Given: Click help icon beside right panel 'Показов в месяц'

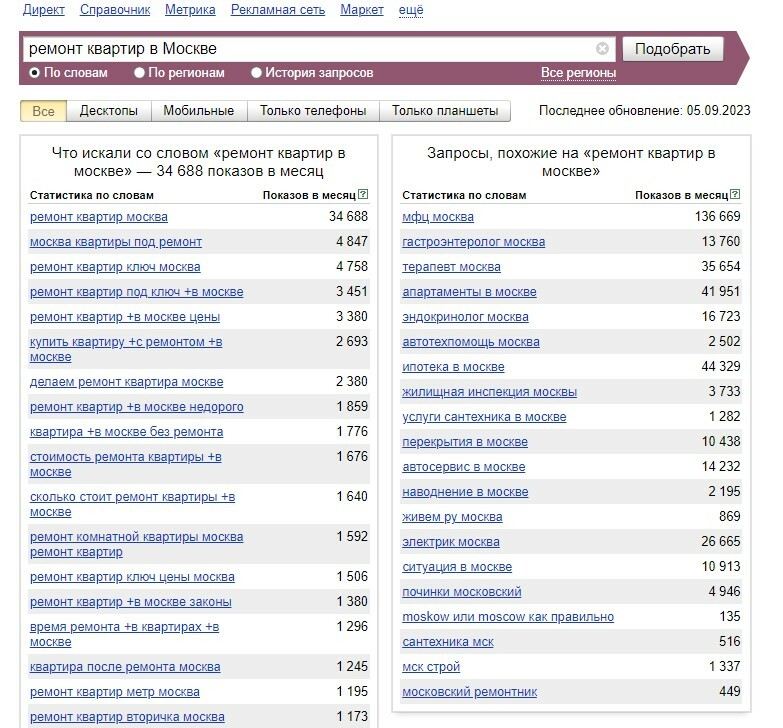Looking at the screenshot, I should coord(735,195).
